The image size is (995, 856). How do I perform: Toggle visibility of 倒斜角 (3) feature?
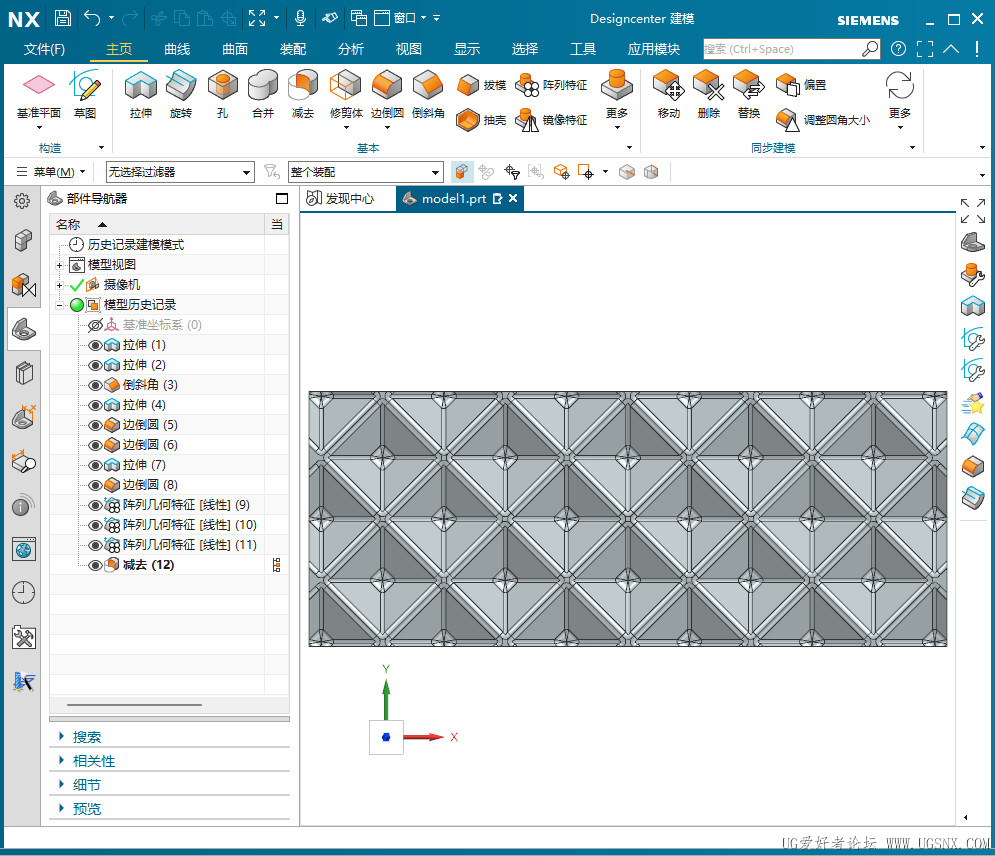click(x=95, y=385)
